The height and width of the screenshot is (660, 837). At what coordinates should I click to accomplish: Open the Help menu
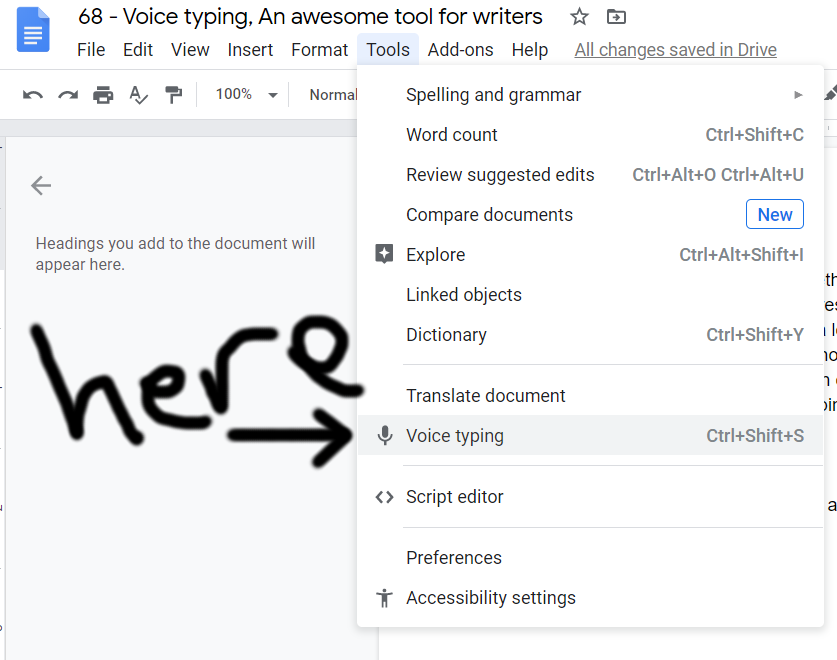[530, 50]
